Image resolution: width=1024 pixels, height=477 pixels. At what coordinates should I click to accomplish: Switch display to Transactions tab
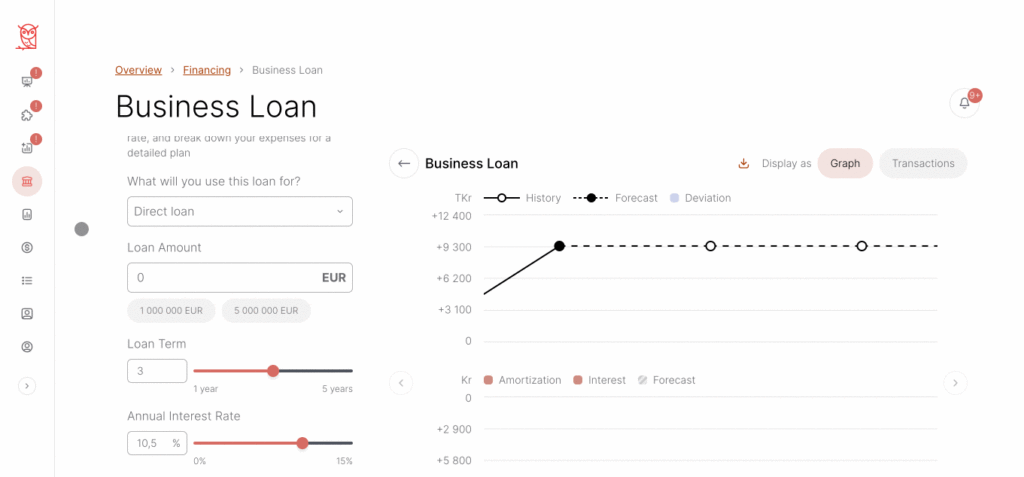[923, 163]
